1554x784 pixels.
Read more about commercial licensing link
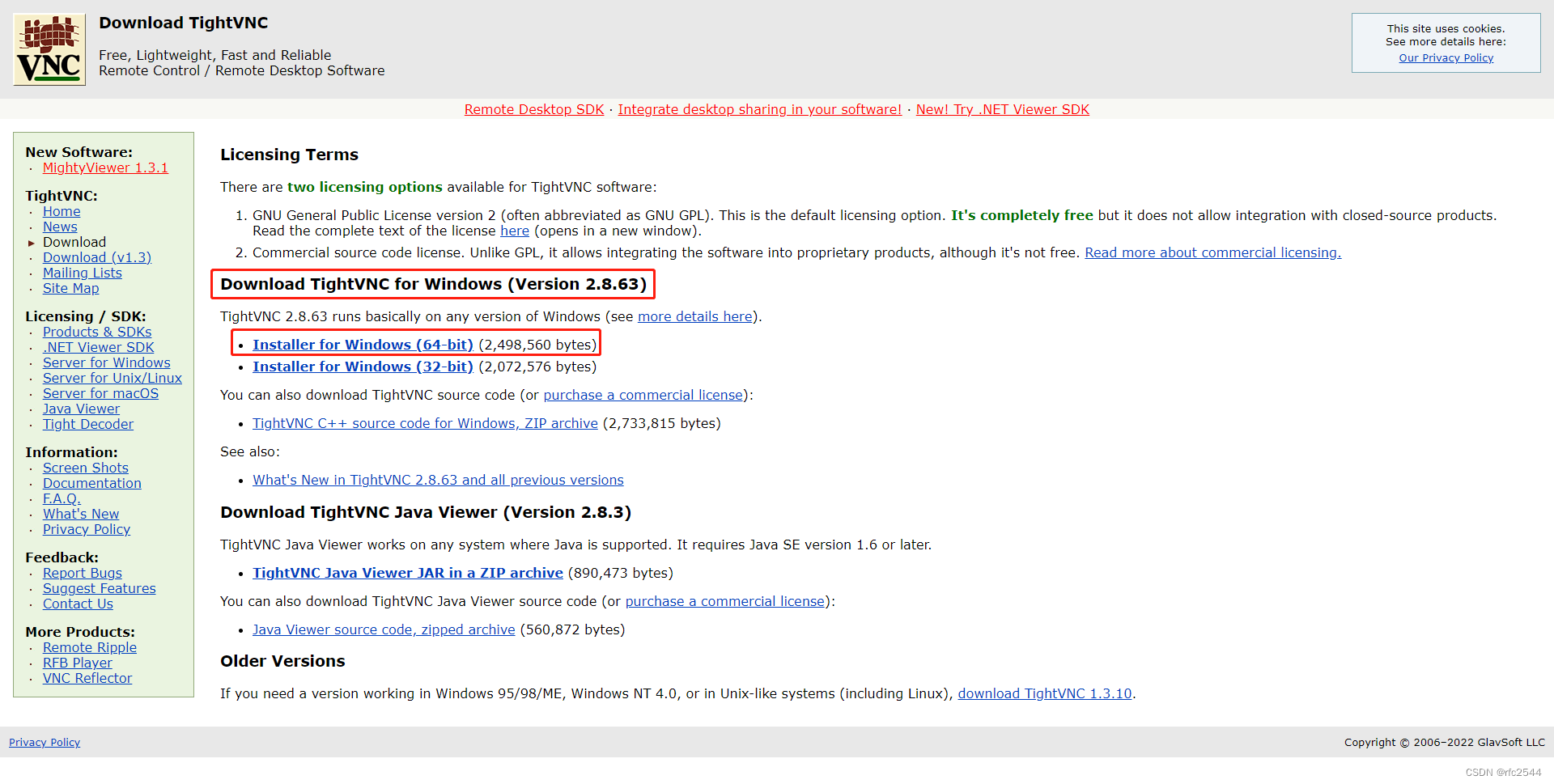[x=1212, y=252]
